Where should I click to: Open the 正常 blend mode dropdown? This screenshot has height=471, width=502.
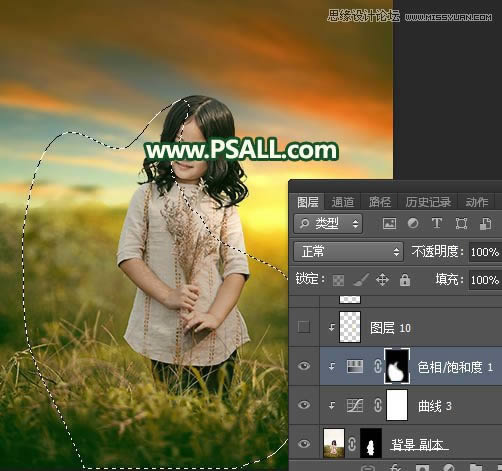coord(348,251)
